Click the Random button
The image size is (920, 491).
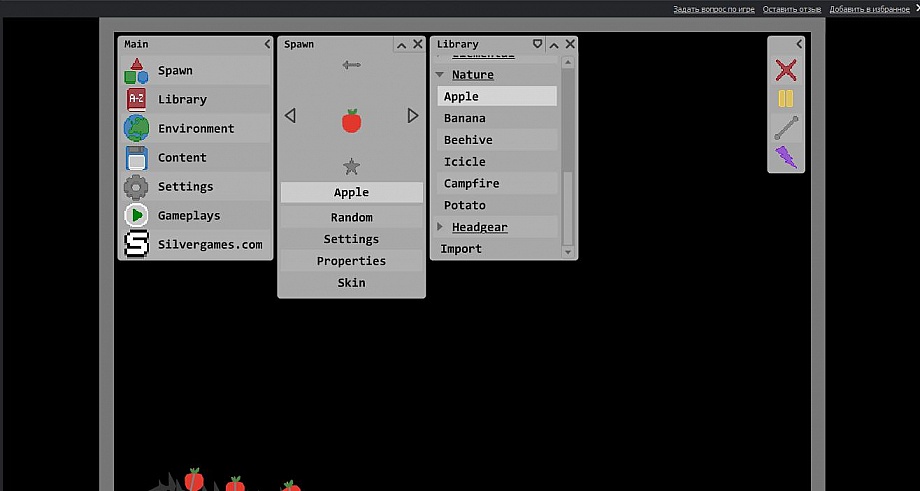click(x=351, y=218)
